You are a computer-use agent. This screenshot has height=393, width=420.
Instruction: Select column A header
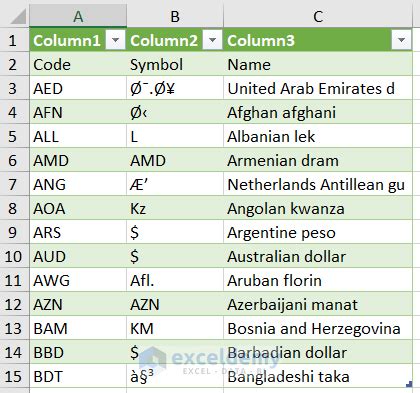point(78,16)
